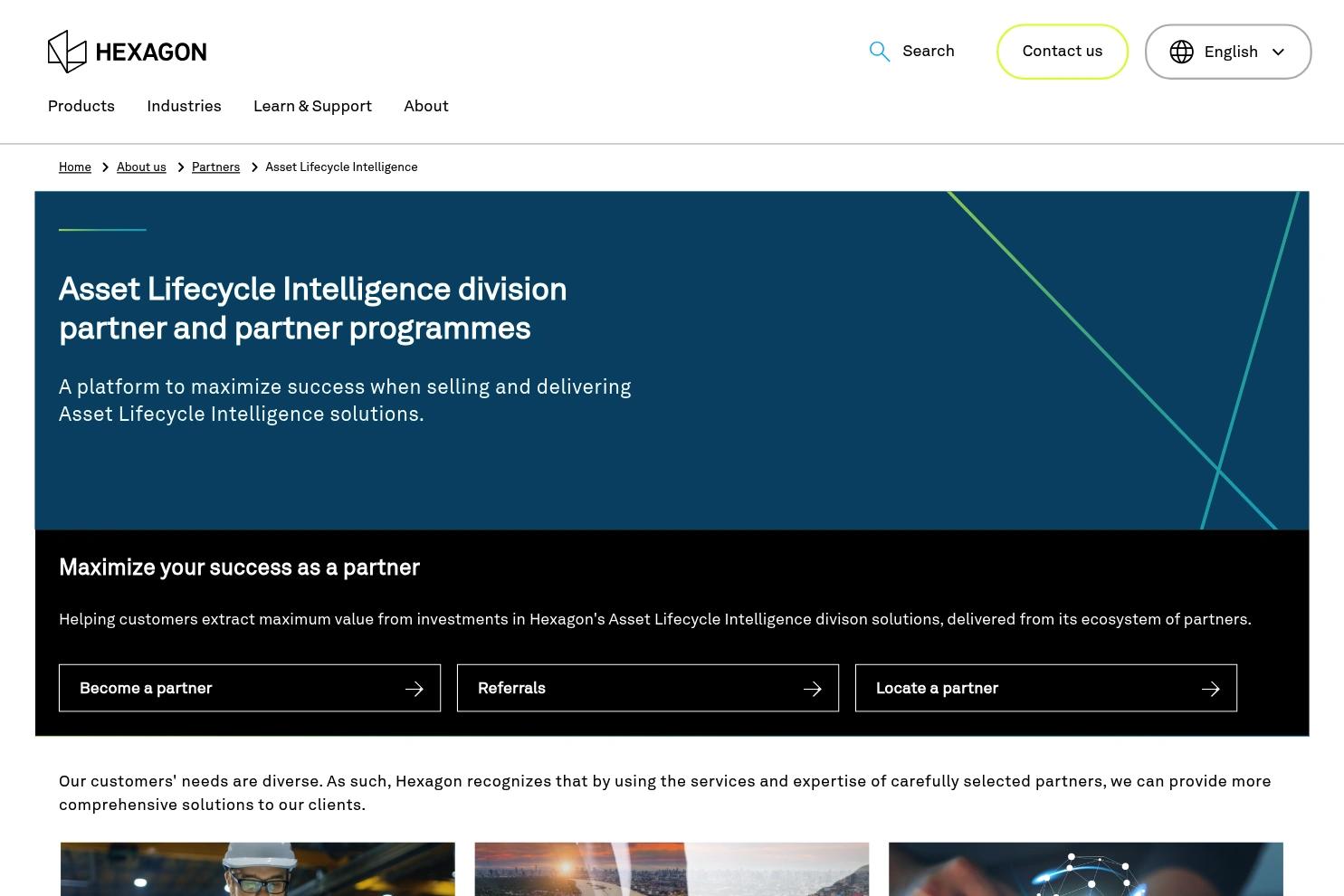1344x896 pixels.
Task: Click the Maximize your success heading
Action: point(239,567)
